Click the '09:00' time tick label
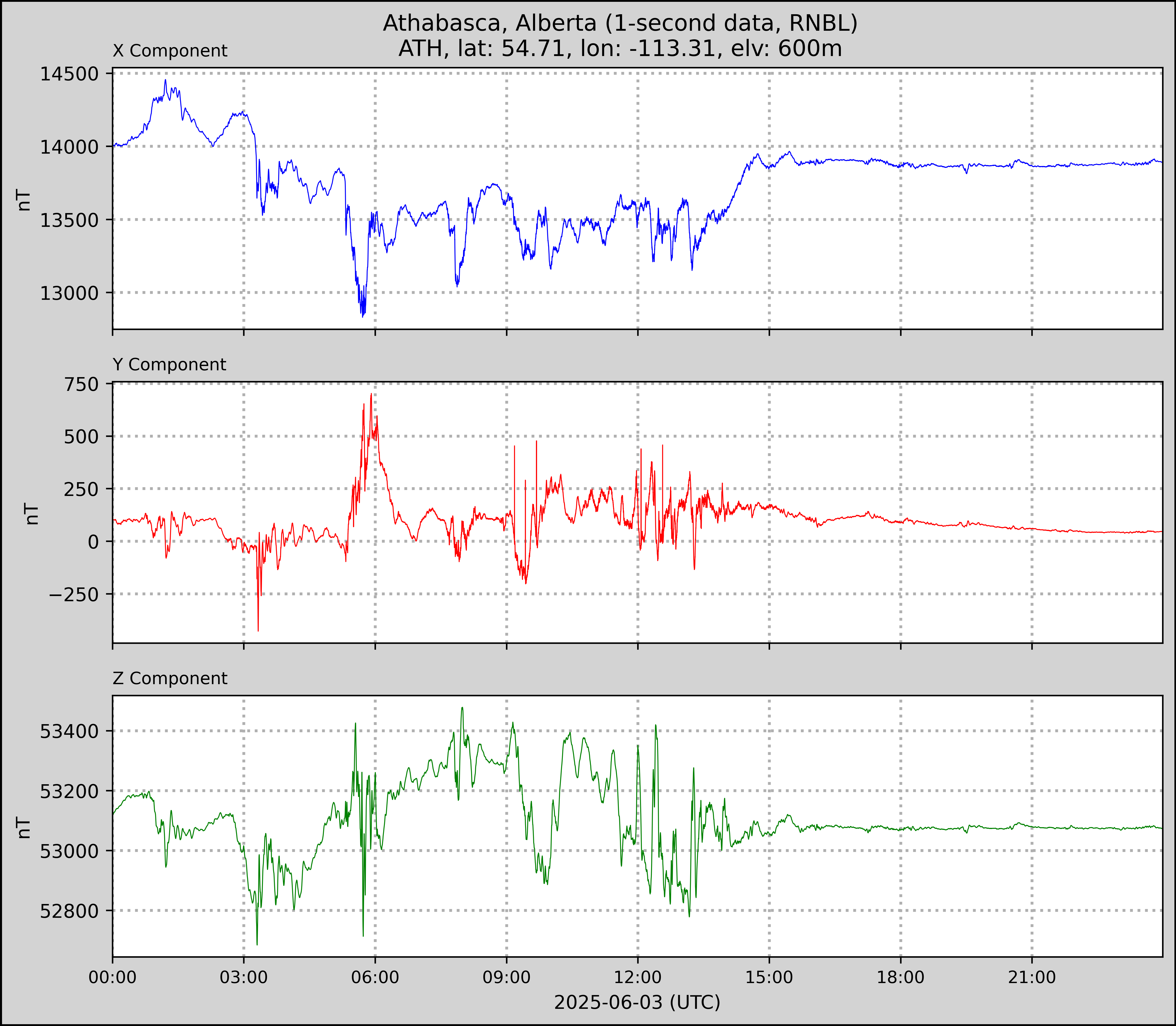 tap(506, 977)
